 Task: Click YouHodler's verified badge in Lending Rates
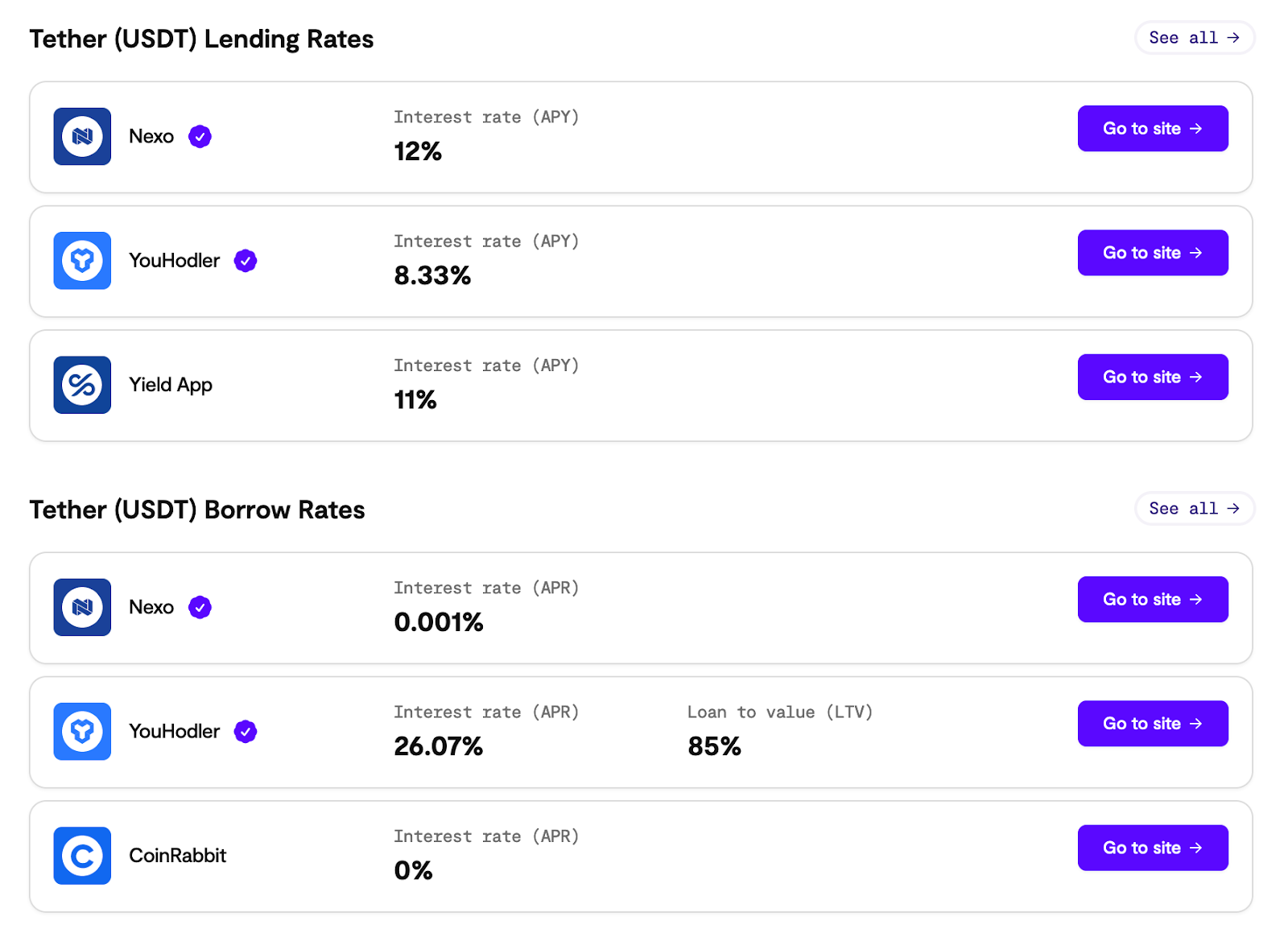(x=246, y=261)
